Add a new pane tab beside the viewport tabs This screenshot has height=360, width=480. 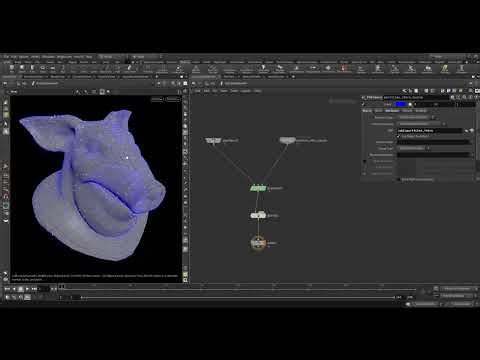(x=157, y=76)
